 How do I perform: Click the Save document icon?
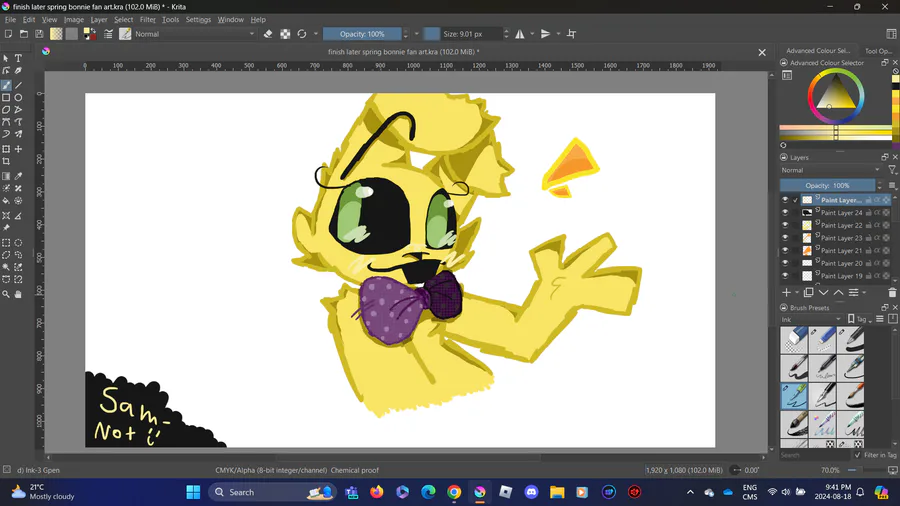39,34
